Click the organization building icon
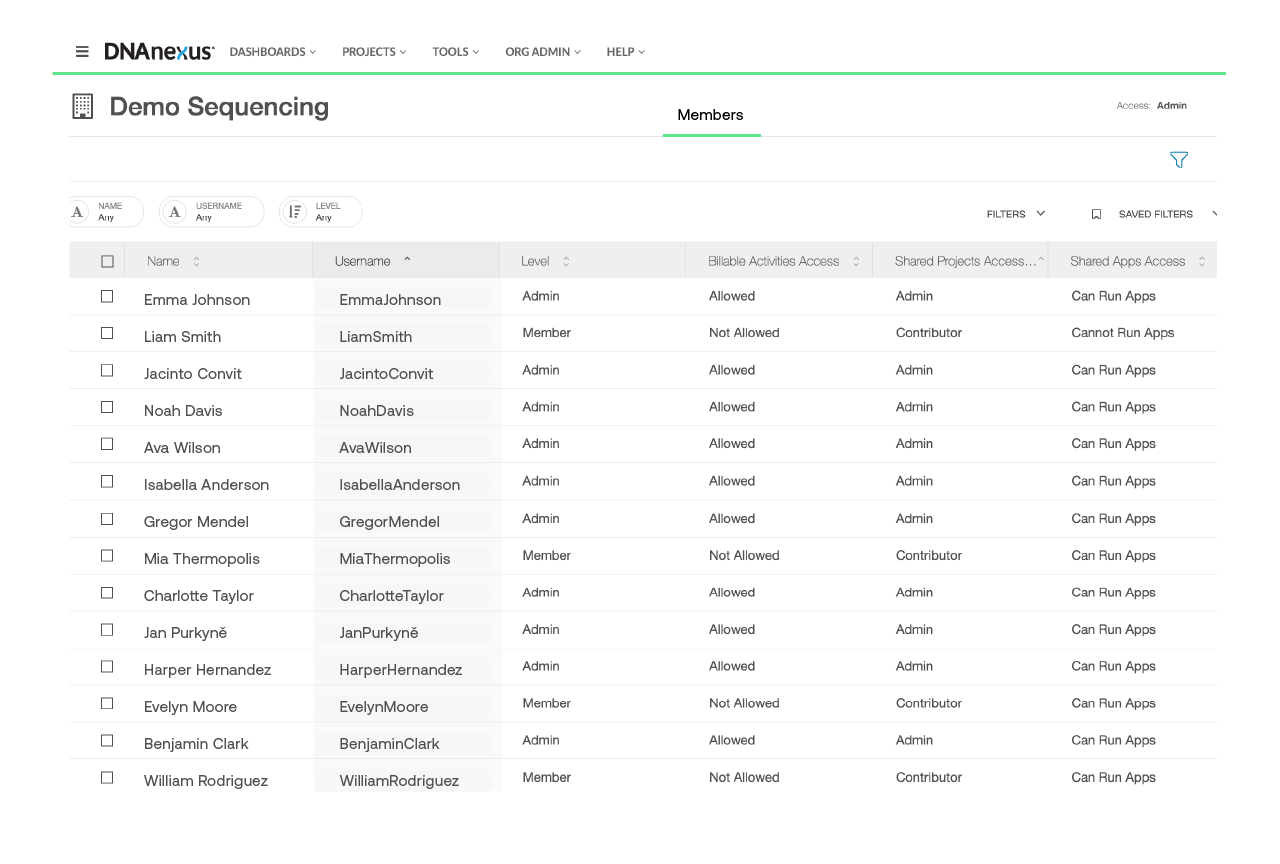This screenshot has width=1280, height=864. coord(83,107)
